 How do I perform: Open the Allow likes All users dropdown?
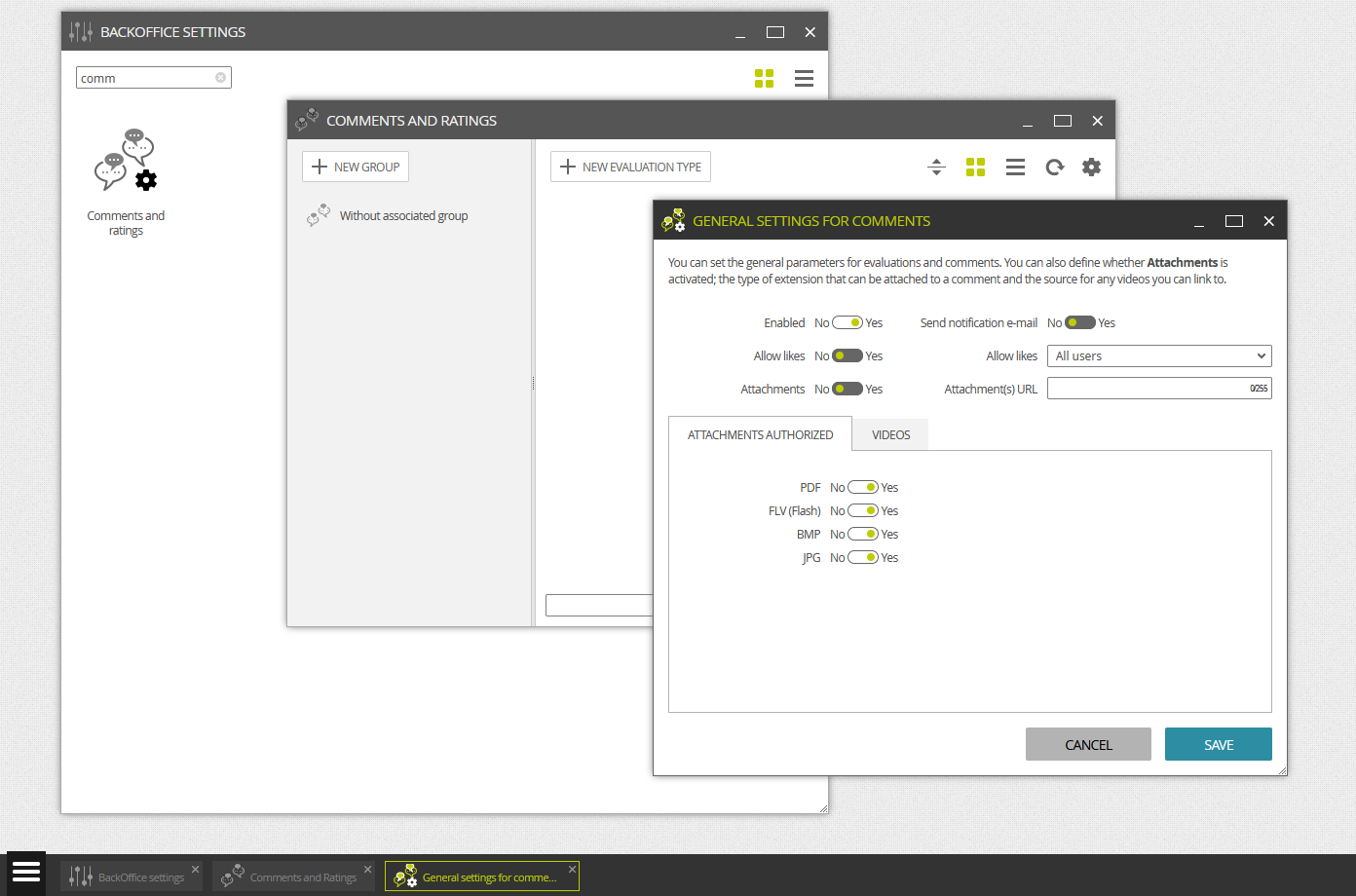pyautogui.click(x=1159, y=355)
